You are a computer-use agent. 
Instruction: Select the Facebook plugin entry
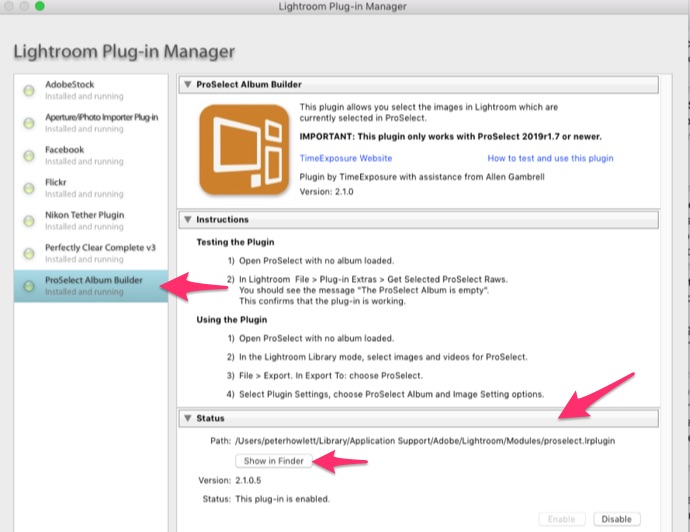tap(91, 155)
